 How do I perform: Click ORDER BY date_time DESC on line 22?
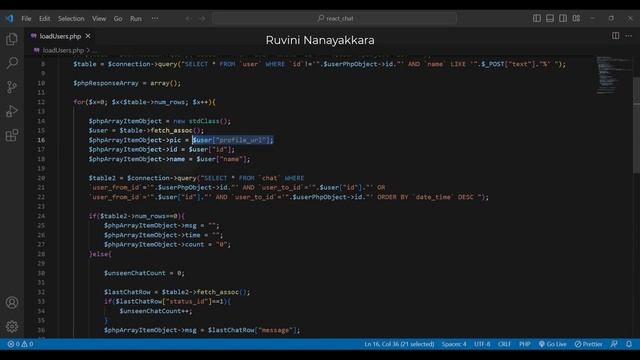click(425, 197)
